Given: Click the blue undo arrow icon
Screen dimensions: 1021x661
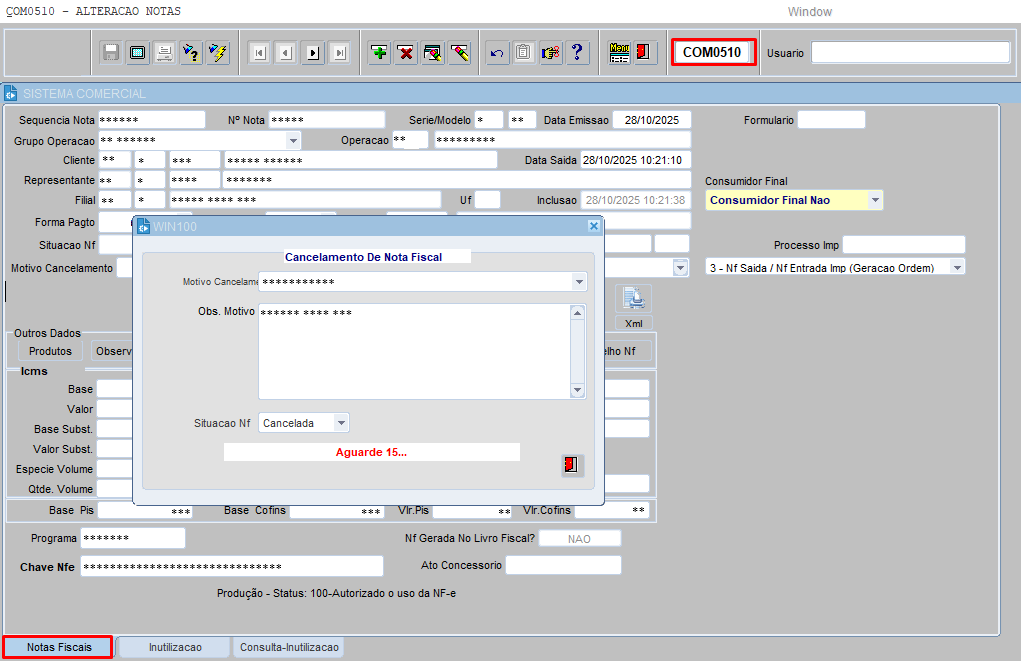Looking at the screenshot, I should tap(497, 53).
